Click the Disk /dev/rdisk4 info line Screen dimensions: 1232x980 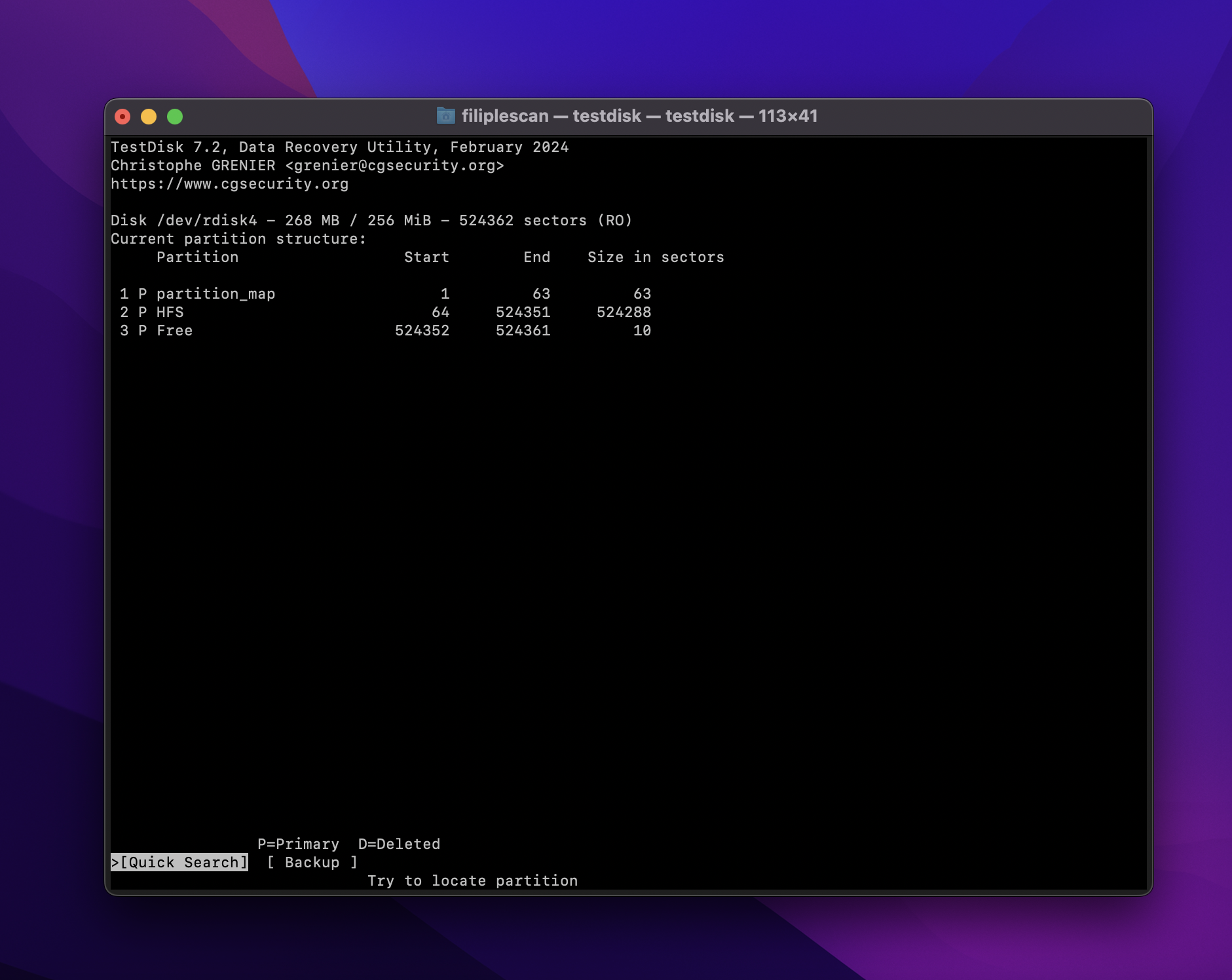371,221
